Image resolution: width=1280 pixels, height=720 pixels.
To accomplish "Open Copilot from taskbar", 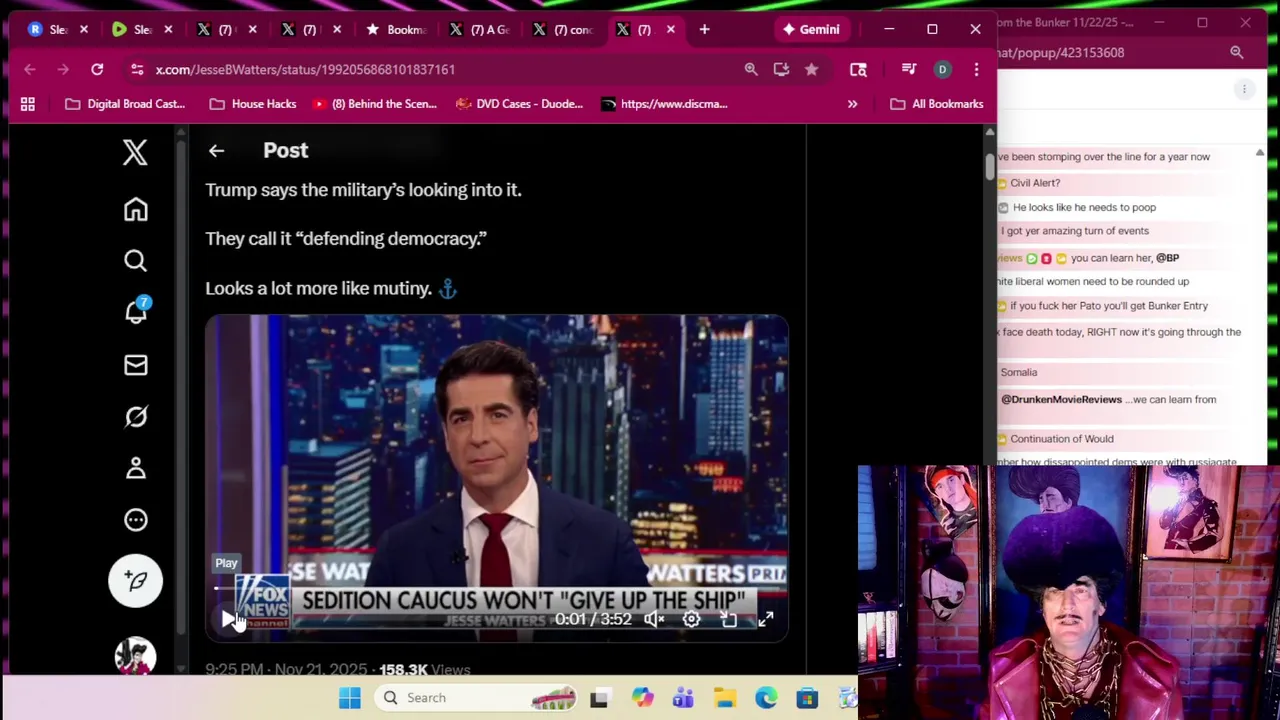I will (x=642, y=698).
